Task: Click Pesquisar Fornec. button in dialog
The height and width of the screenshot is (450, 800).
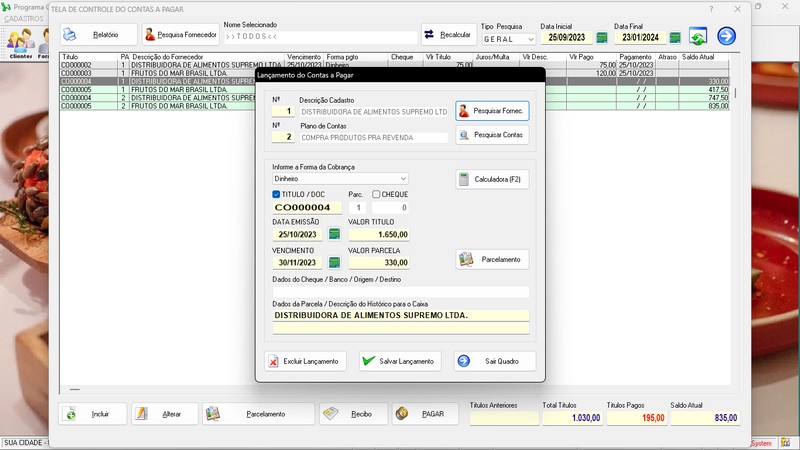Action: tap(492, 111)
